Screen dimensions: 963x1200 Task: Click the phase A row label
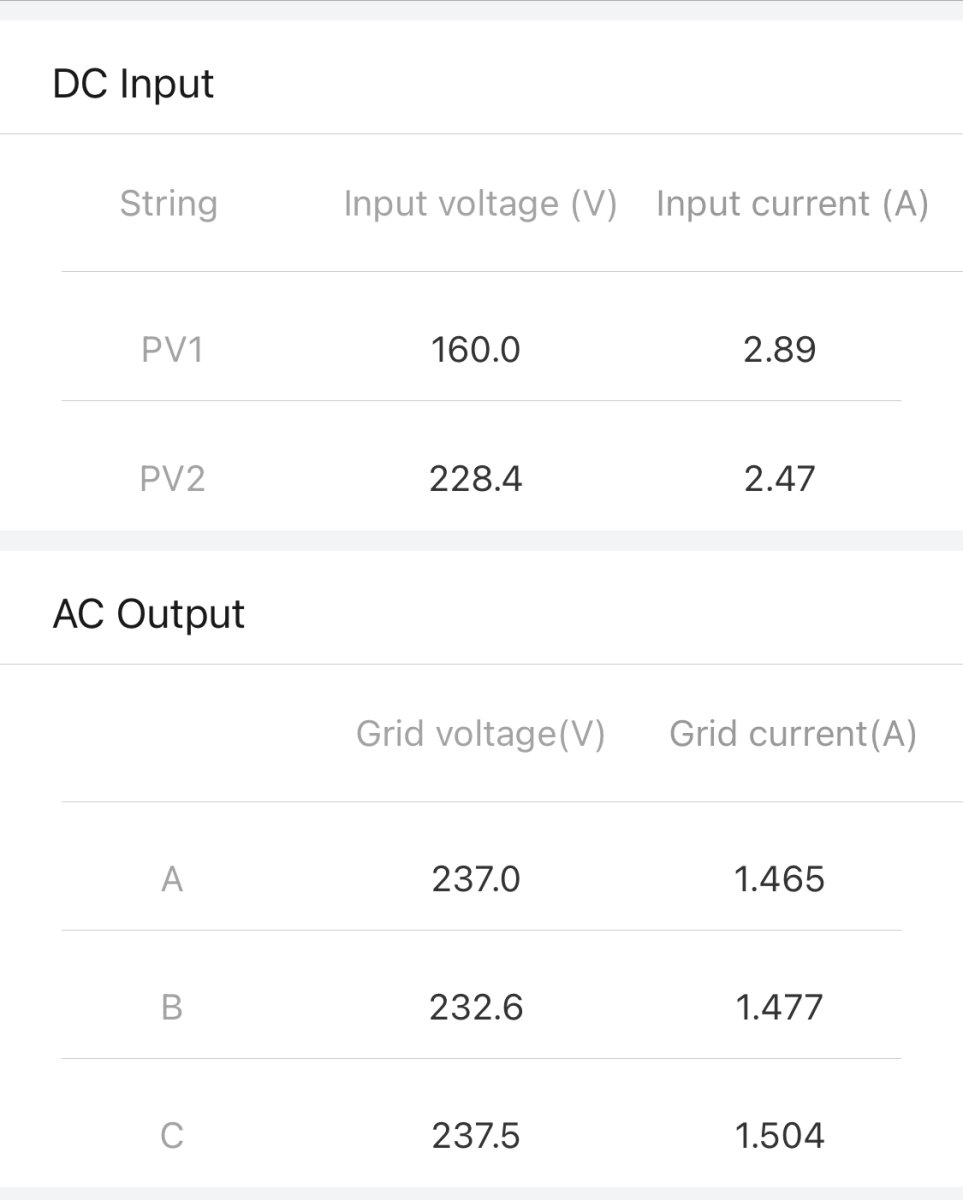[172, 880]
